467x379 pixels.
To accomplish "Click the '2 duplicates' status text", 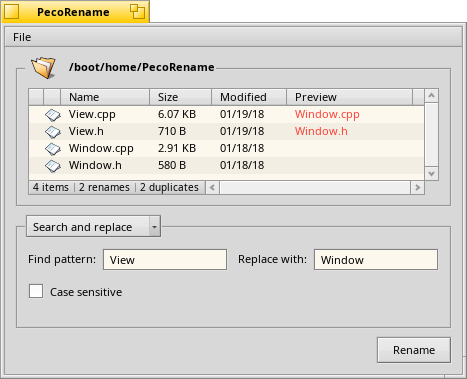I will point(169,187).
